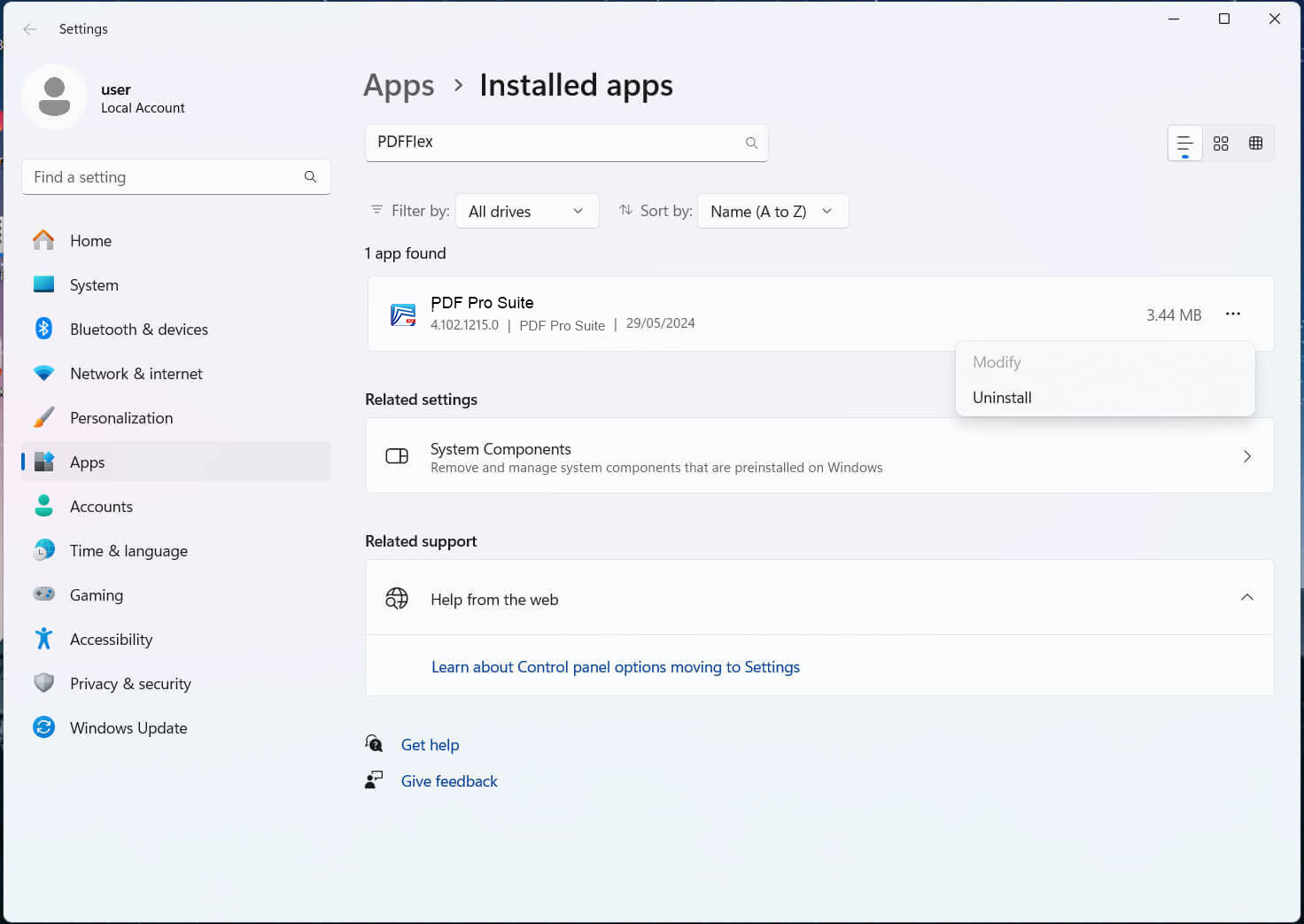
Task: Click the System Components icon
Action: tap(397, 456)
